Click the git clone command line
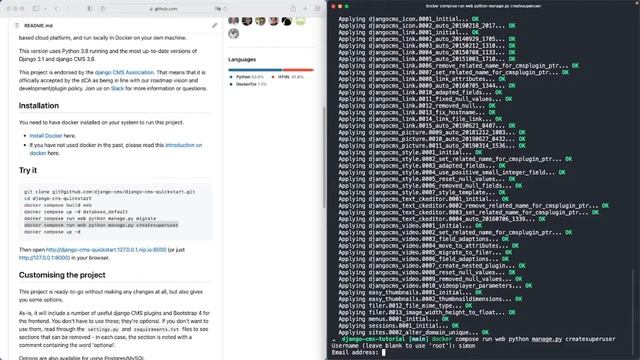The image size is (640, 360). pyautogui.click(x=109, y=191)
